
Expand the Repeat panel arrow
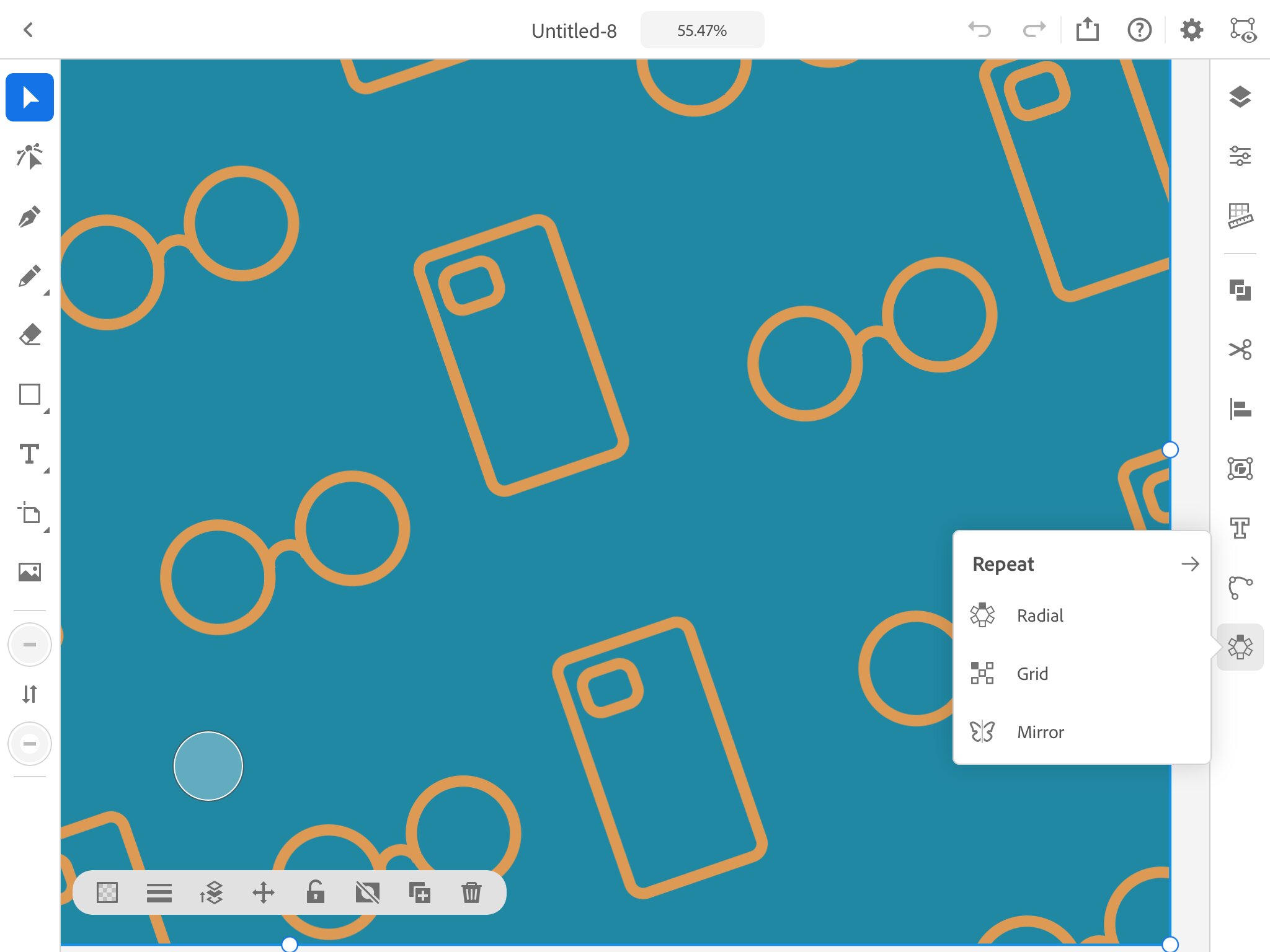1190,564
